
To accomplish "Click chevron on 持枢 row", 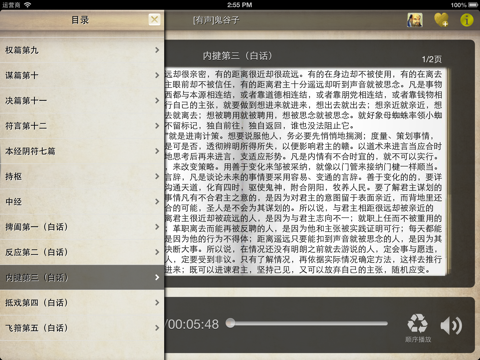I will click(x=157, y=176).
